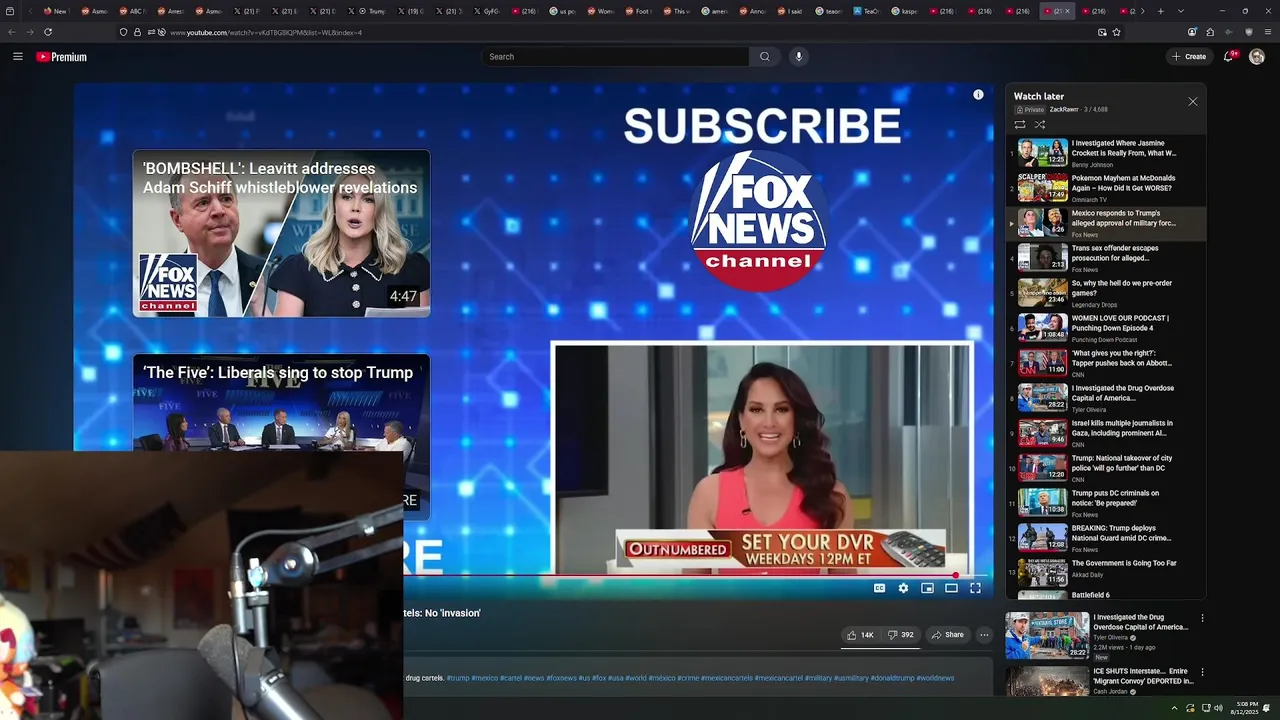
Task: Show video info card icon
Action: point(978,95)
